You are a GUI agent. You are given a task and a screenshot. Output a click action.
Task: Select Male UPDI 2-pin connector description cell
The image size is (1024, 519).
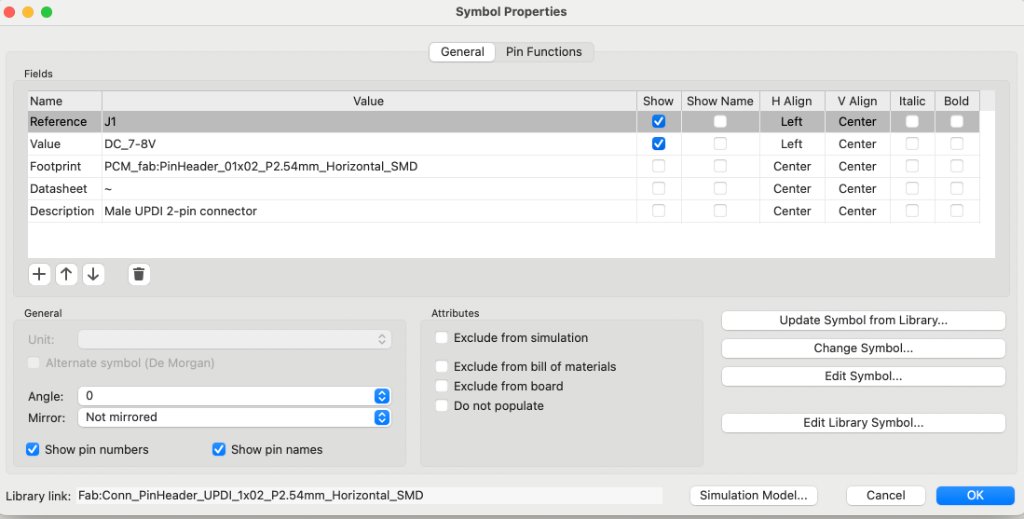point(369,211)
